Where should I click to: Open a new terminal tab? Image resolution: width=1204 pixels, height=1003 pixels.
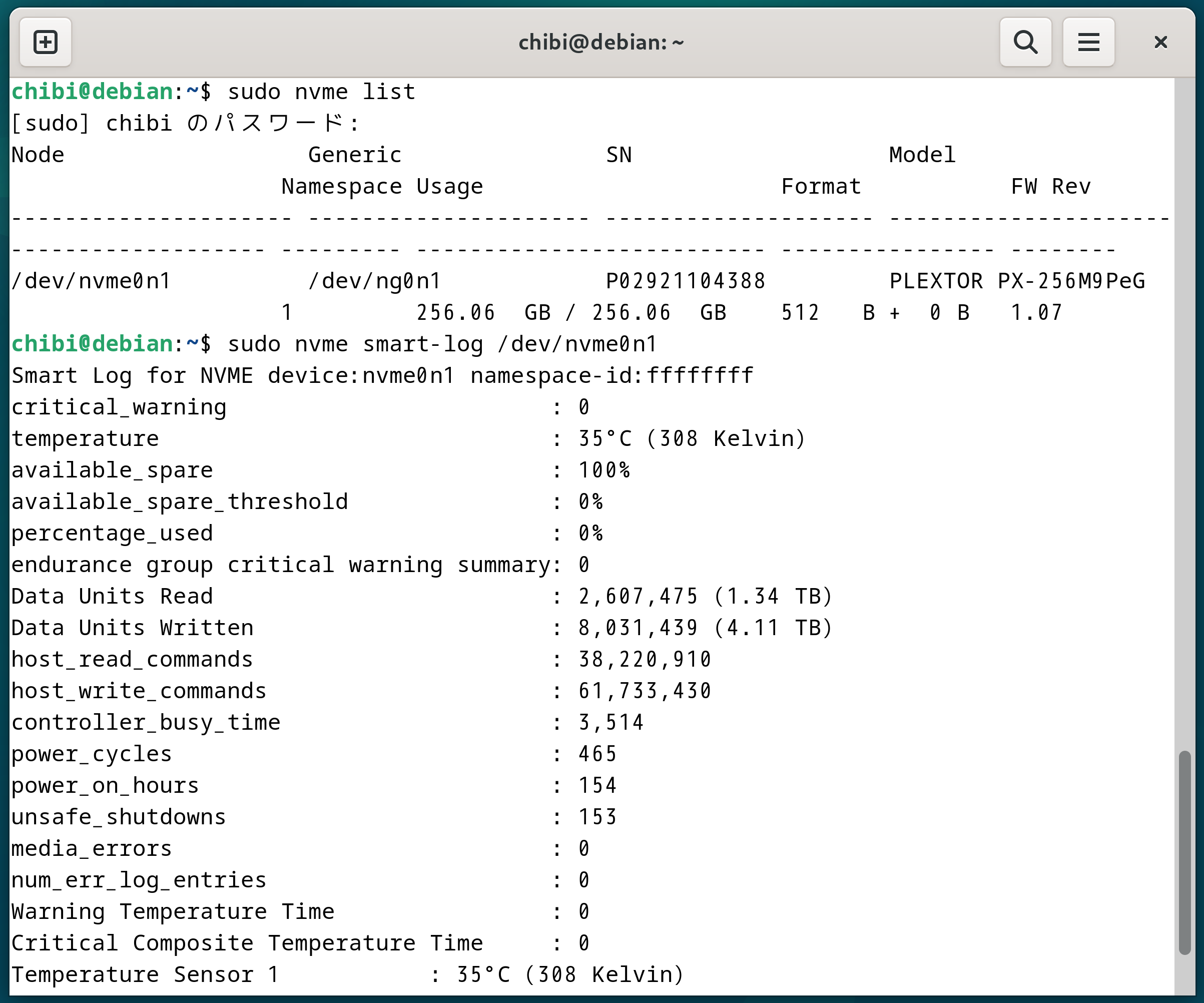point(46,43)
